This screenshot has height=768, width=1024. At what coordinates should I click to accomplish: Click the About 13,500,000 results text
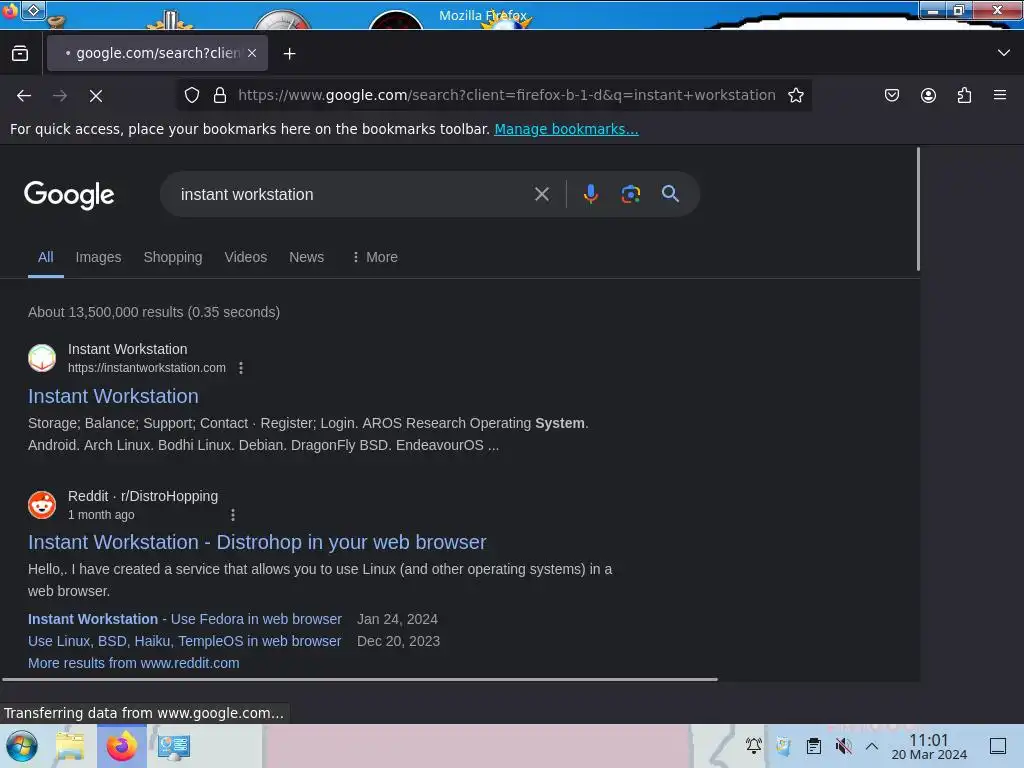point(154,312)
